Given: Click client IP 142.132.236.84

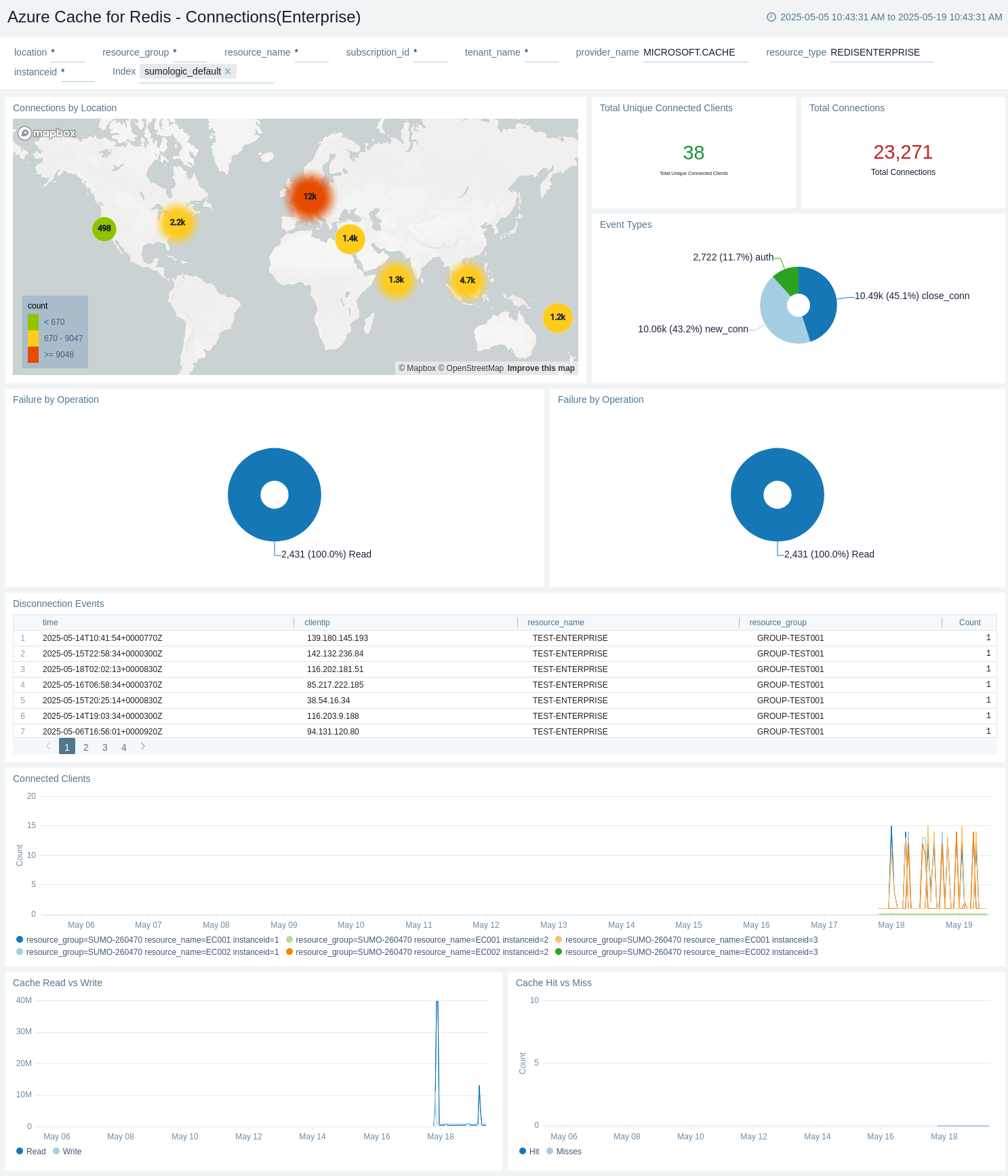Looking at the screenshot, I should click(x=335, y=654).
